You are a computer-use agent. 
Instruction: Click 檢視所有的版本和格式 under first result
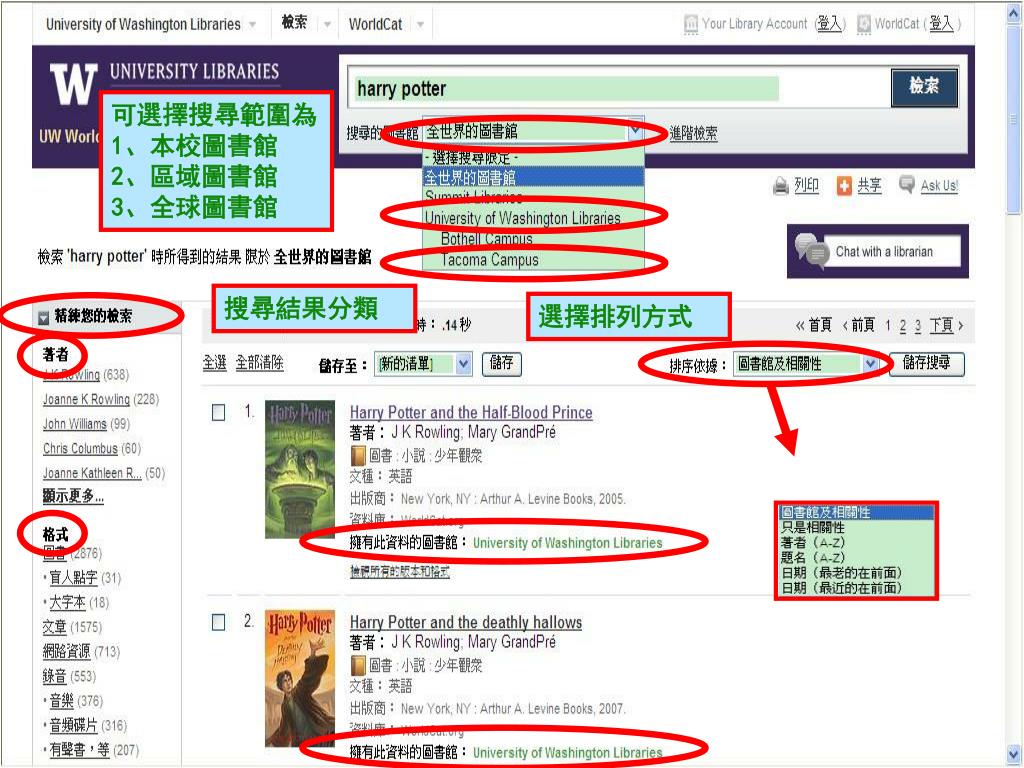[400, 571]
